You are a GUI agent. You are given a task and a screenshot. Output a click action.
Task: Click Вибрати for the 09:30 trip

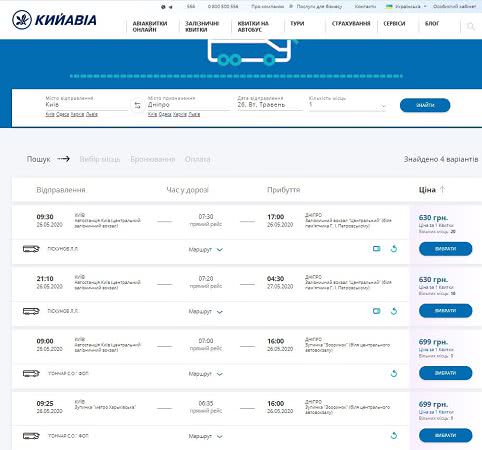(445, 249)
